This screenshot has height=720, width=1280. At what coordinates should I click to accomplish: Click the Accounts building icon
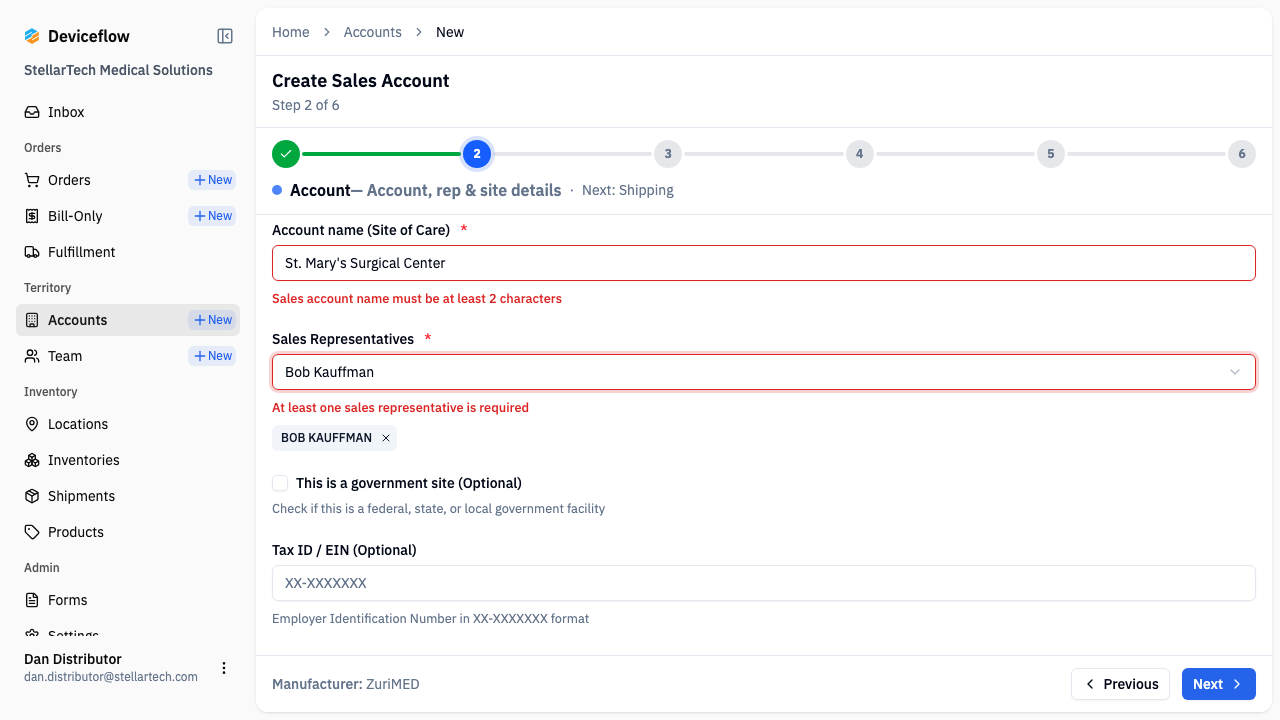click(32, 320)
